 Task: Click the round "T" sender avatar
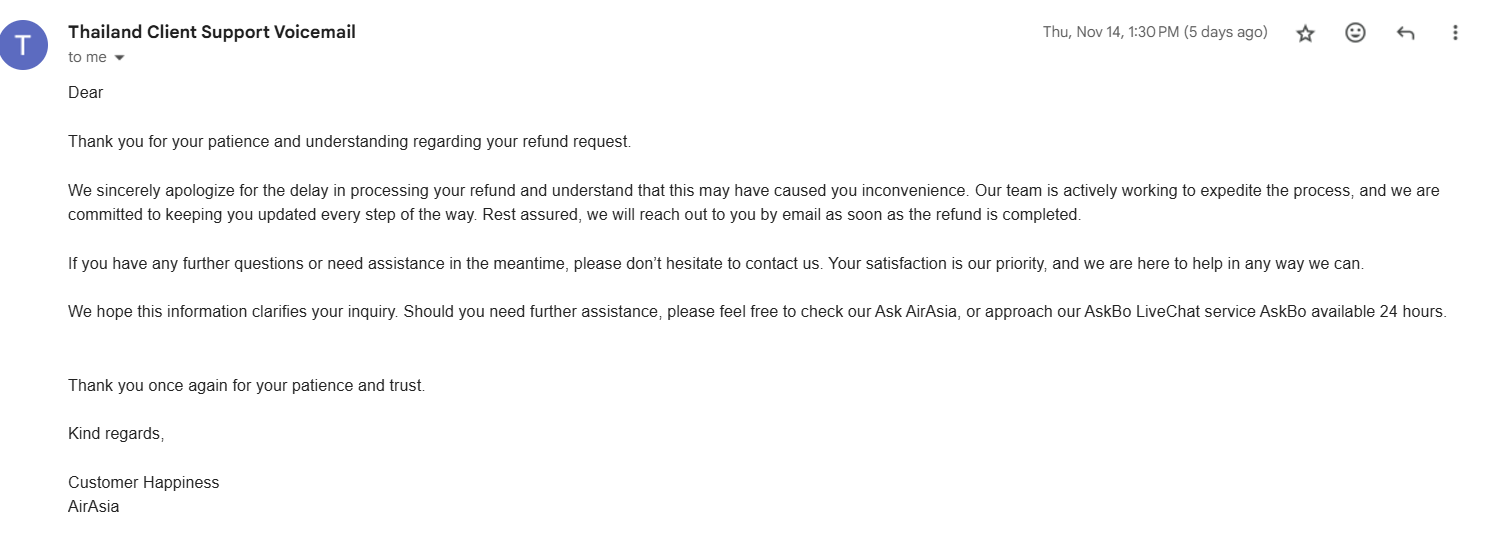(x=24, y=45)
